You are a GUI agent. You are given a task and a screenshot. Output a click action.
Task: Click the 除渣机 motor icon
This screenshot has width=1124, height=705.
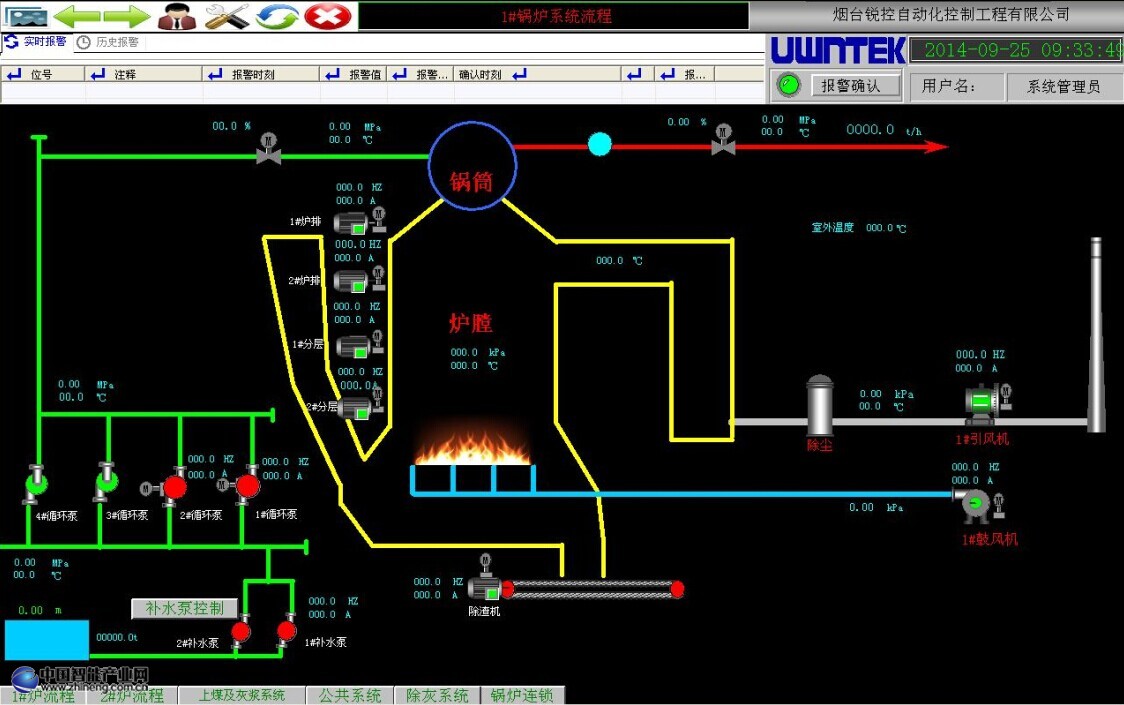click(486, 590)
